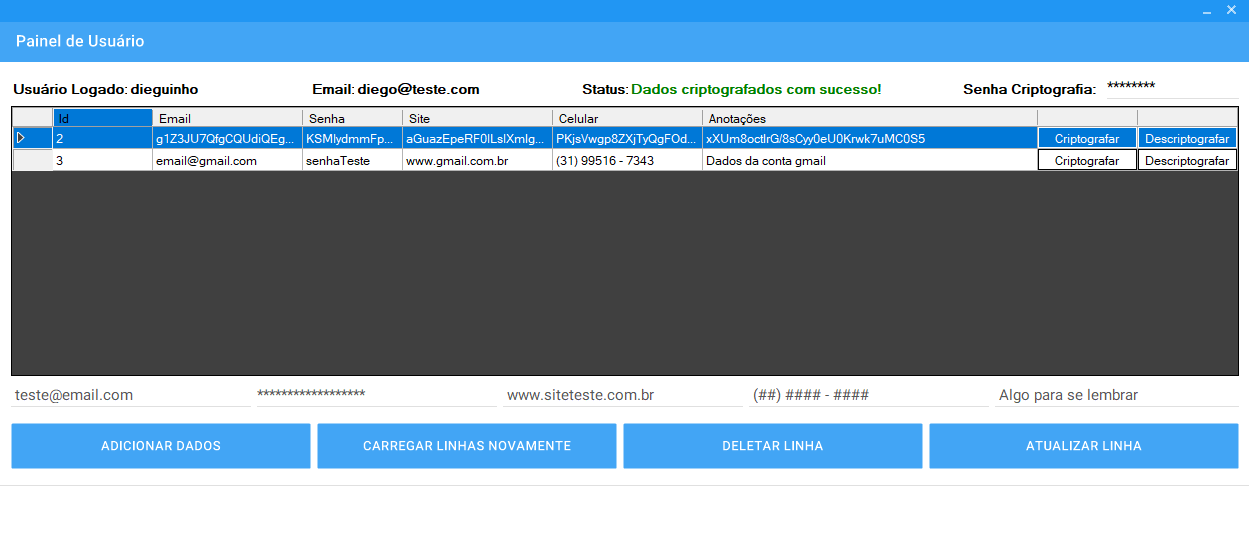Minimize the Painel de Usuário window
The height and width of the screenshot is (540, 1249).
click(1207, 10)
